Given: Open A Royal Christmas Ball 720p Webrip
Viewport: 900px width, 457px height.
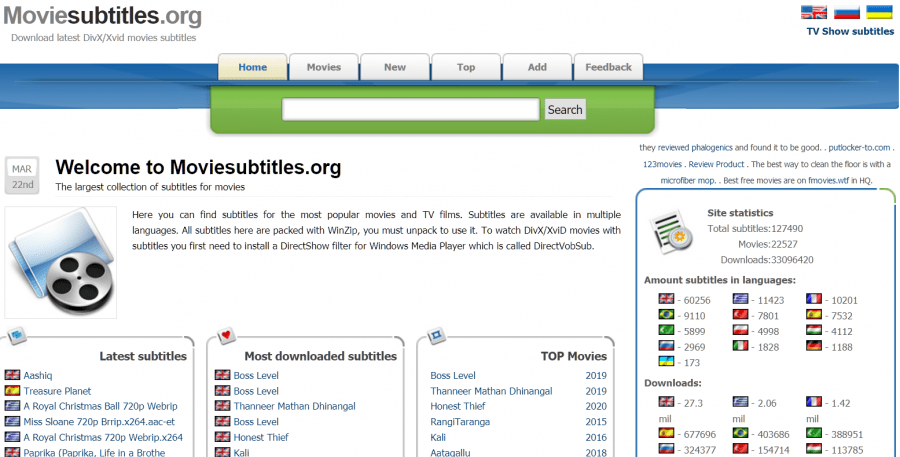Looking at the screenshot, I should pyautogui.click(x=100, y=406).
